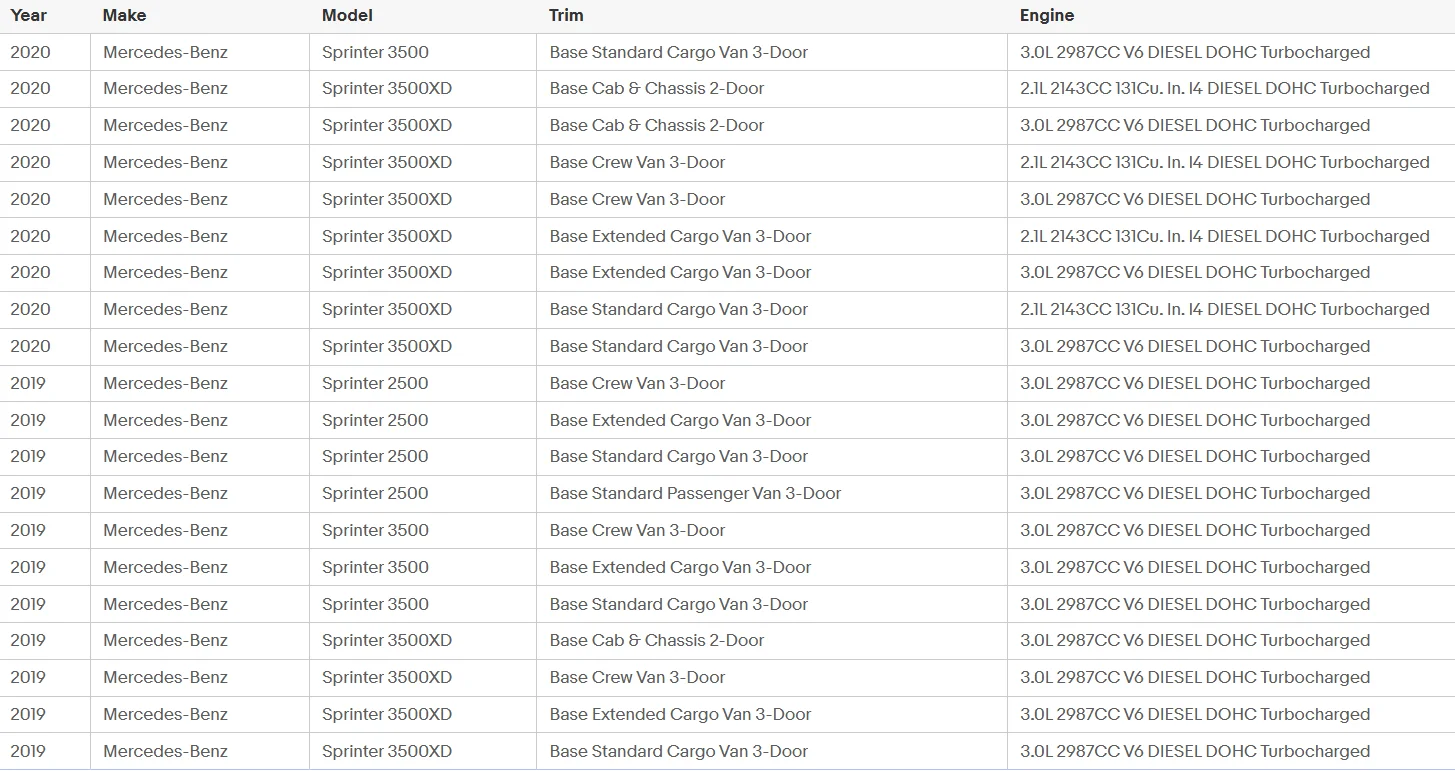Click "Sprinter 2500" in the Passenger Van row
Viewport: 1455px width, 771px height.
pyautogui.click(x=375, y=493)
